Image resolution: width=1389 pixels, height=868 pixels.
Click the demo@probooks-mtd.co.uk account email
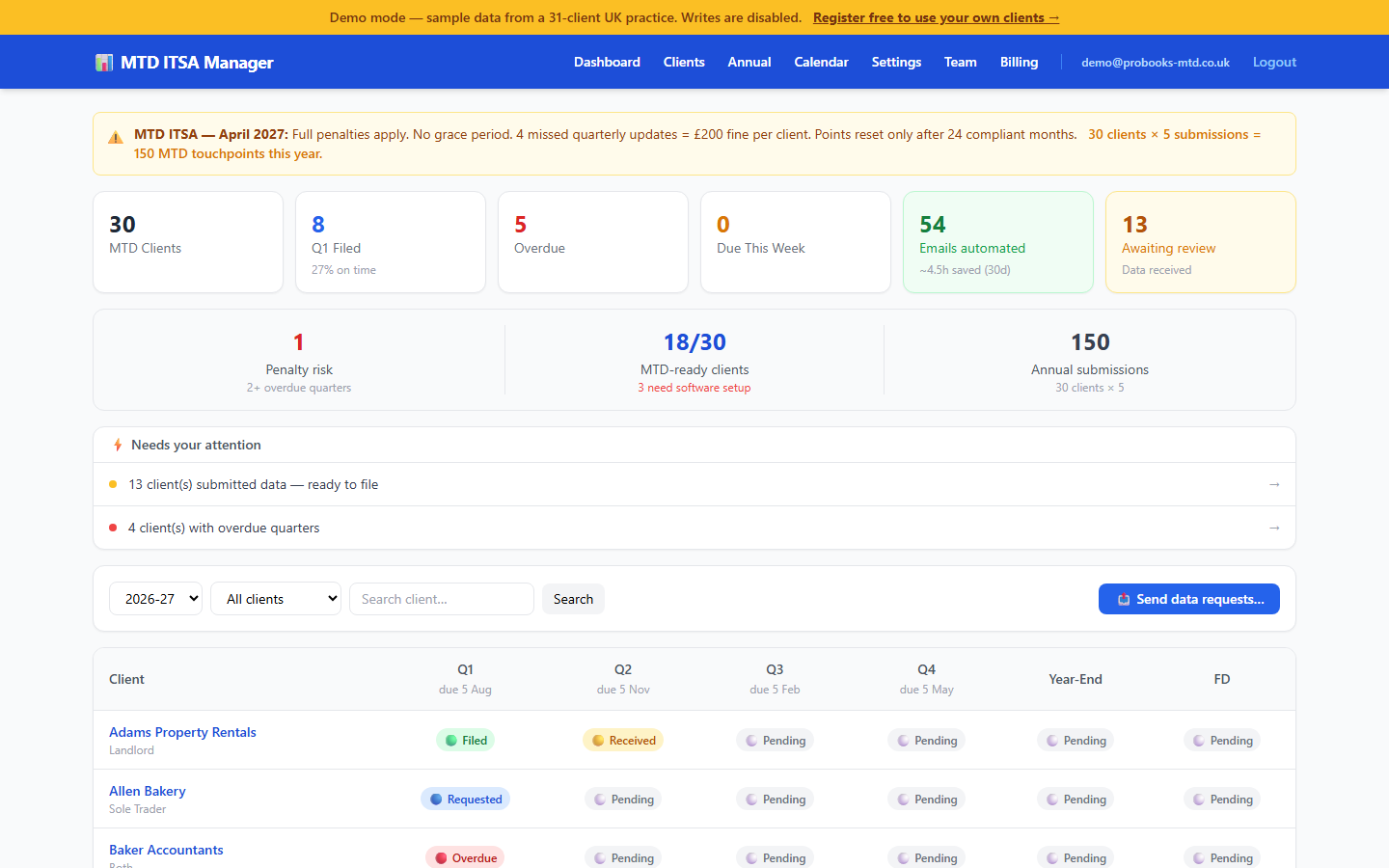coord(1156,63)
